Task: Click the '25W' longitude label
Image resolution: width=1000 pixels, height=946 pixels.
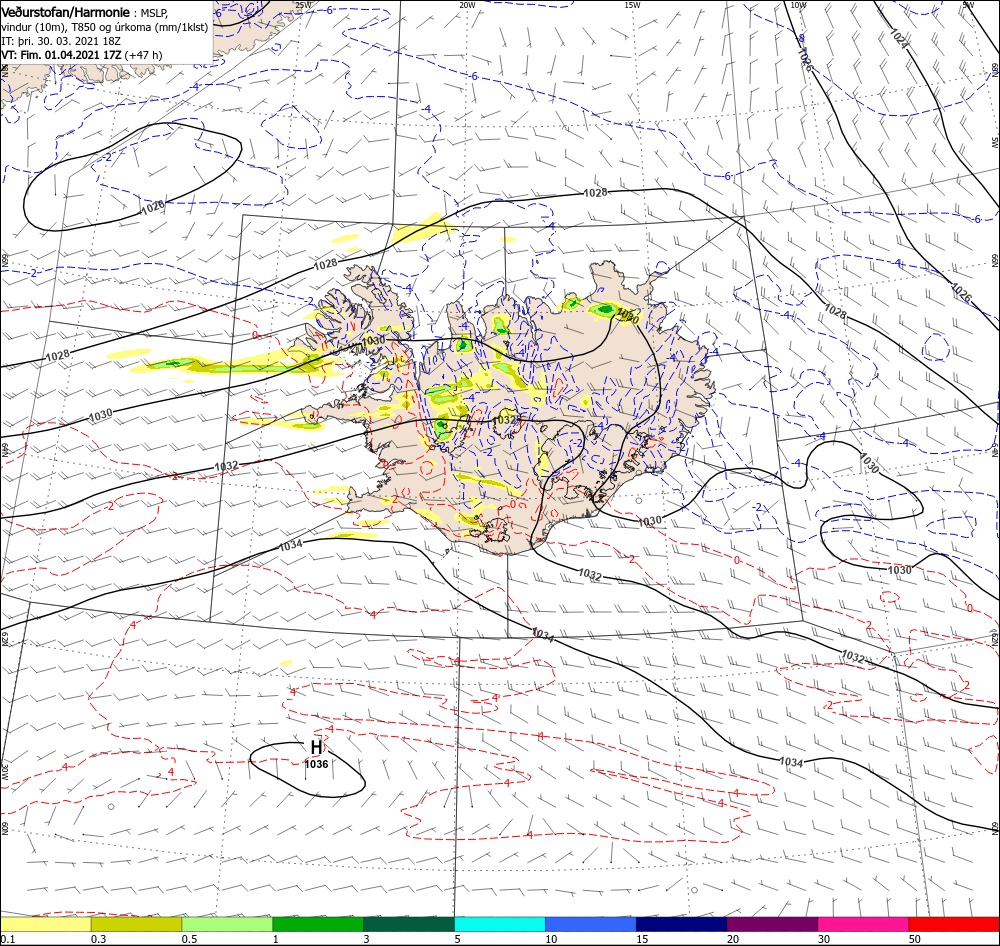Action: pos(304,5)
